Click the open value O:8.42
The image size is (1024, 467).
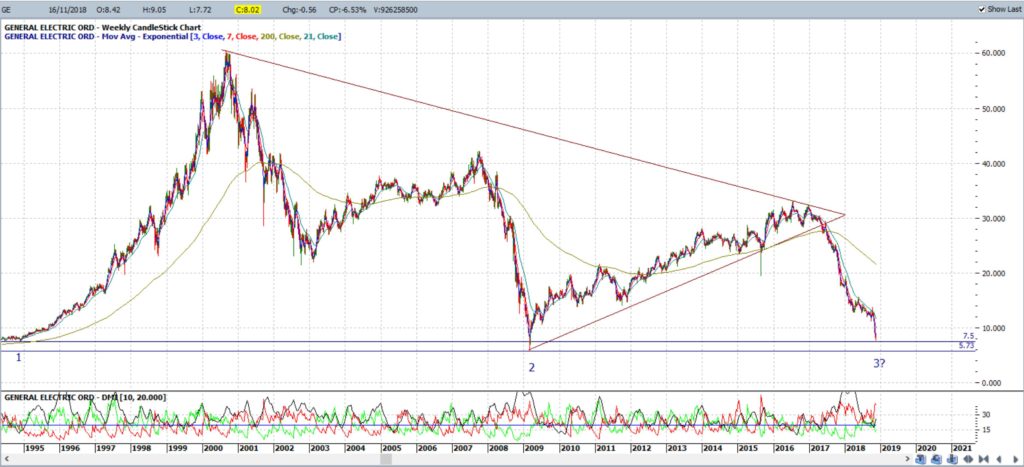(x=108, y=10)
